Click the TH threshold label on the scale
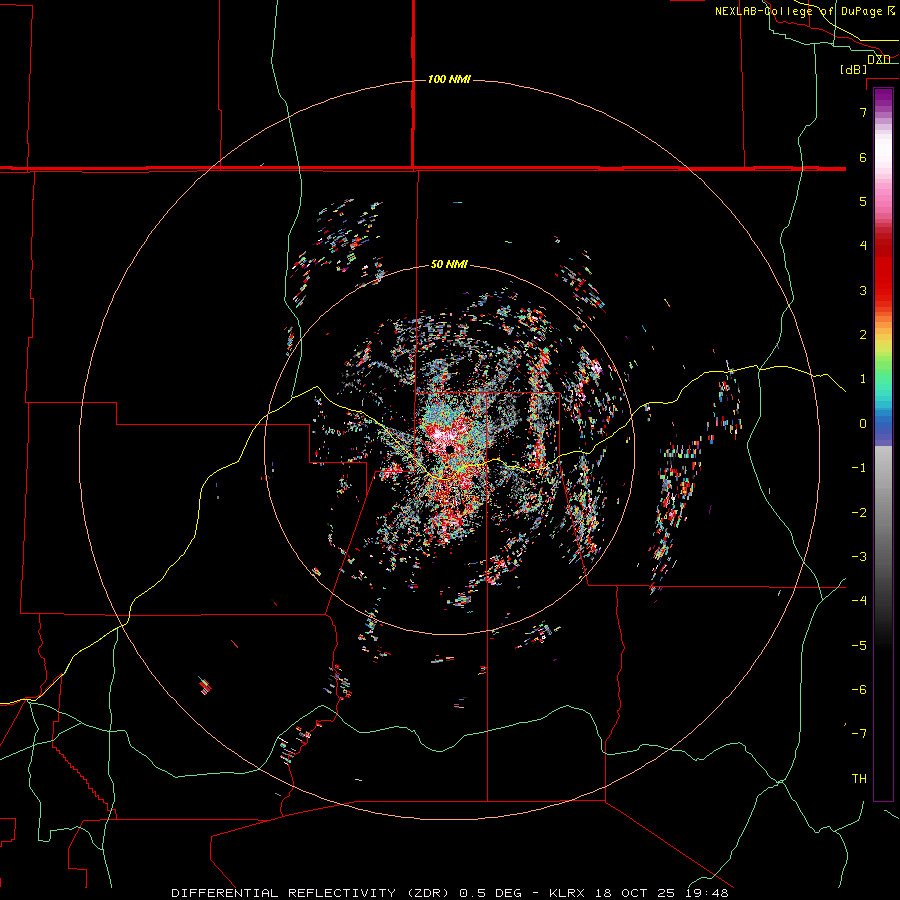Image resolution: width=900 pixels, height=900 pixels. point(859,779)
